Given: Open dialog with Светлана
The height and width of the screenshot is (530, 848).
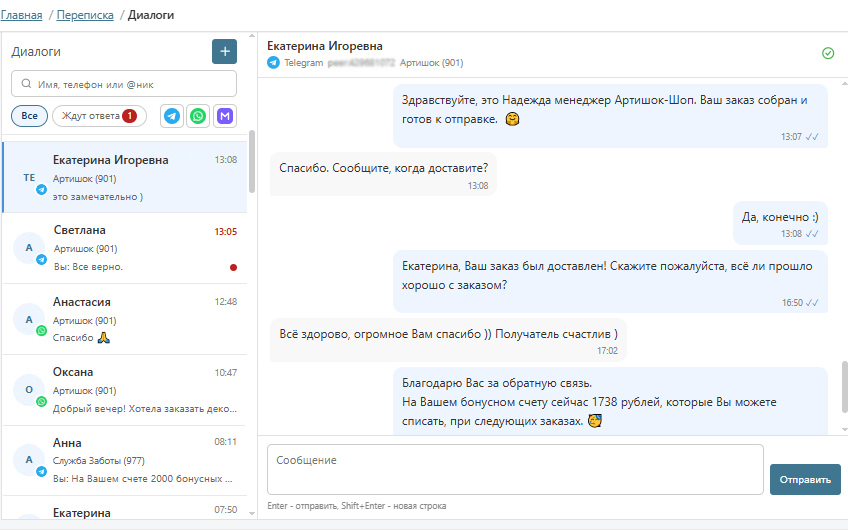Looking at the screenshot, I should [x=125, y=248].
